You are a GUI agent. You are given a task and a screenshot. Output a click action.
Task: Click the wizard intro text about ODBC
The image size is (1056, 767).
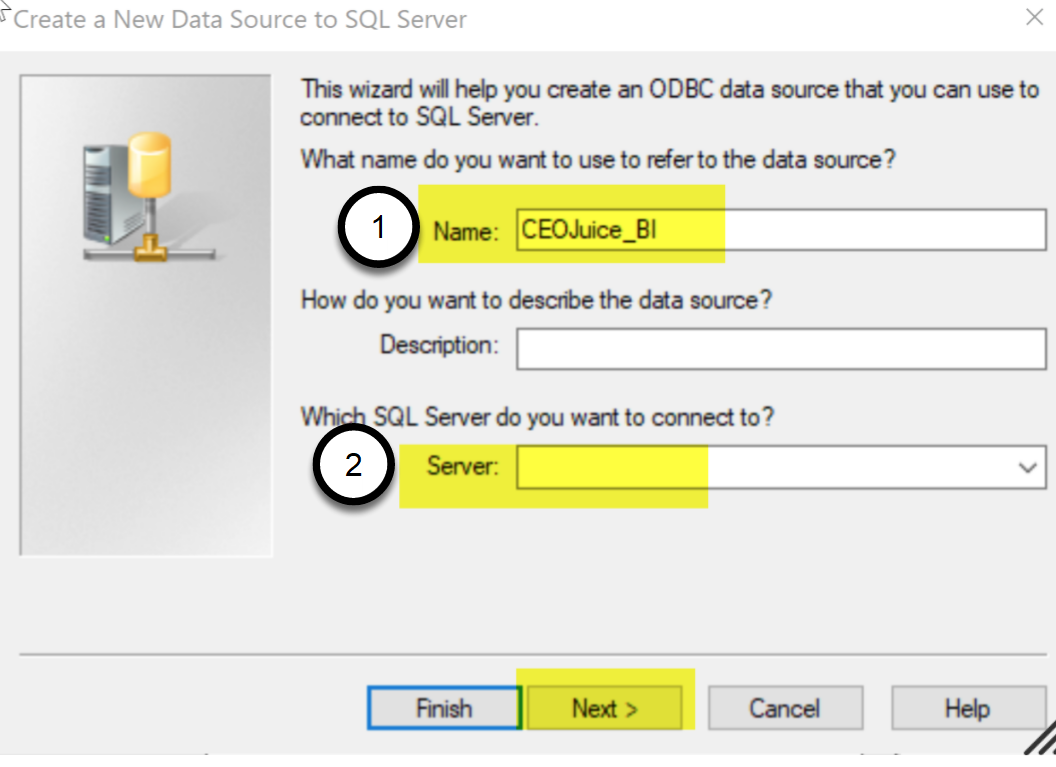coord(669,103)
